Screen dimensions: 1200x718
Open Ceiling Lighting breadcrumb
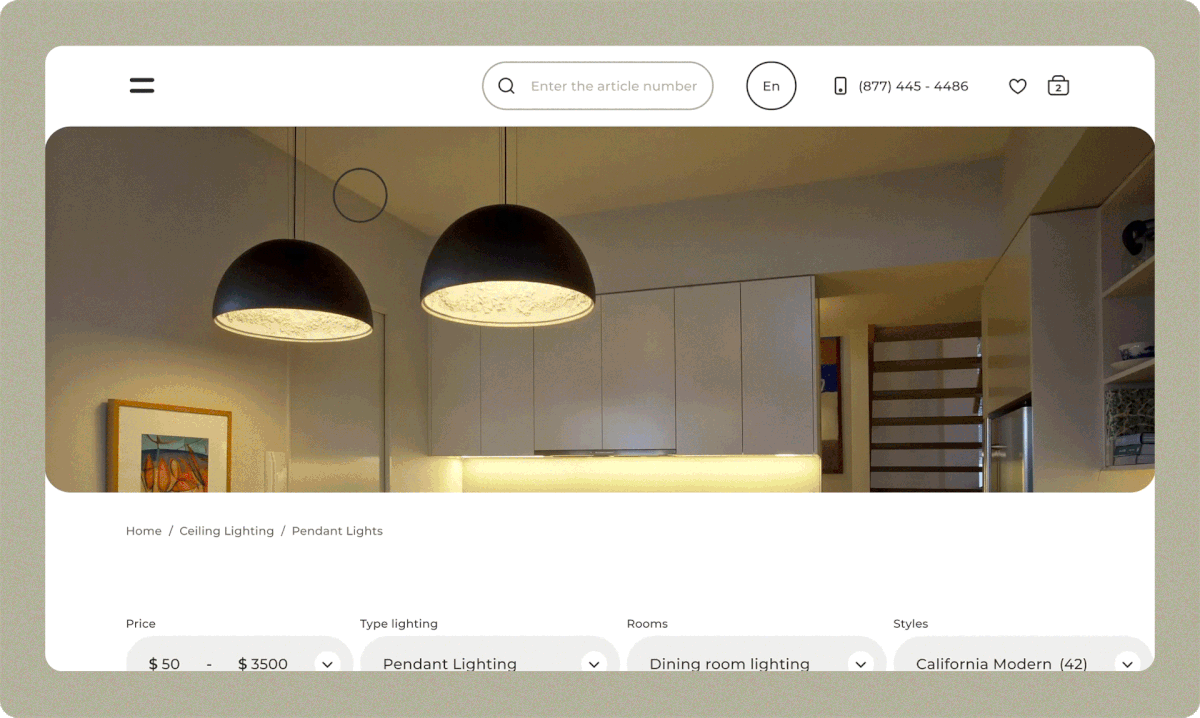[227, 531]
